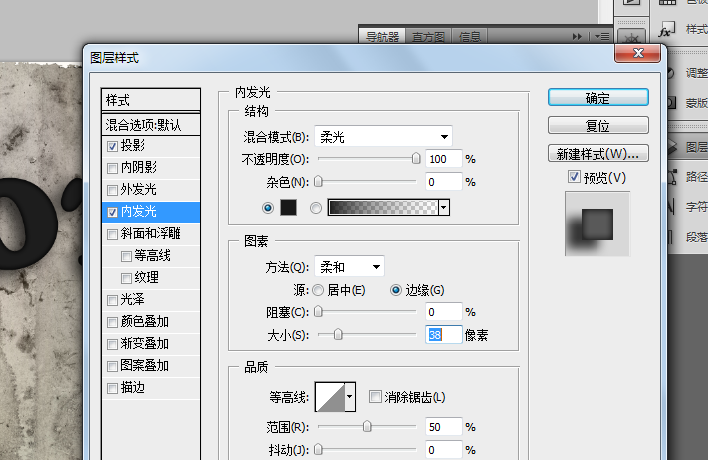This screenshot has width=708, height=460.
Task: Choose the 边缘(G) edge source radio
Action: coord(396,290)
